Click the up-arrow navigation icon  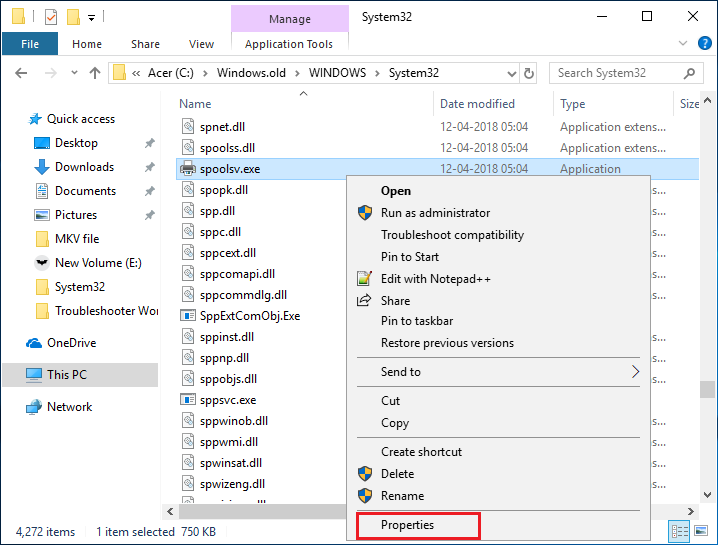tap(96, 73)
